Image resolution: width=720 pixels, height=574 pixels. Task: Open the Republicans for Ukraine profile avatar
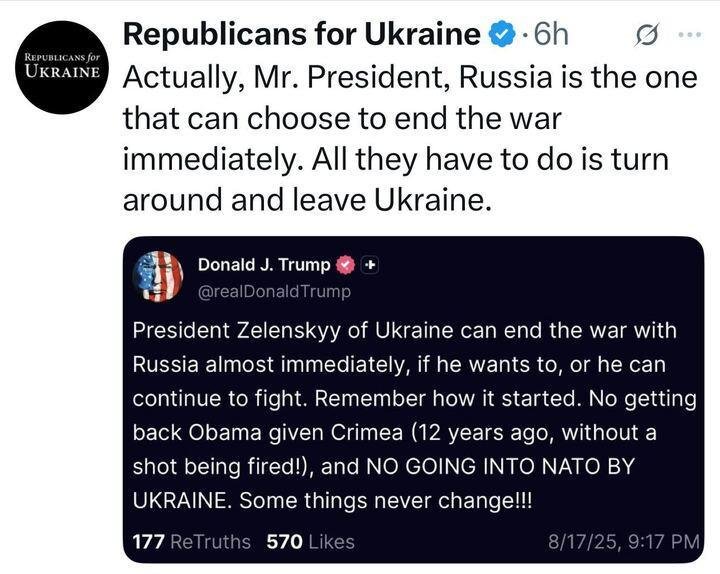click(62, 67)
